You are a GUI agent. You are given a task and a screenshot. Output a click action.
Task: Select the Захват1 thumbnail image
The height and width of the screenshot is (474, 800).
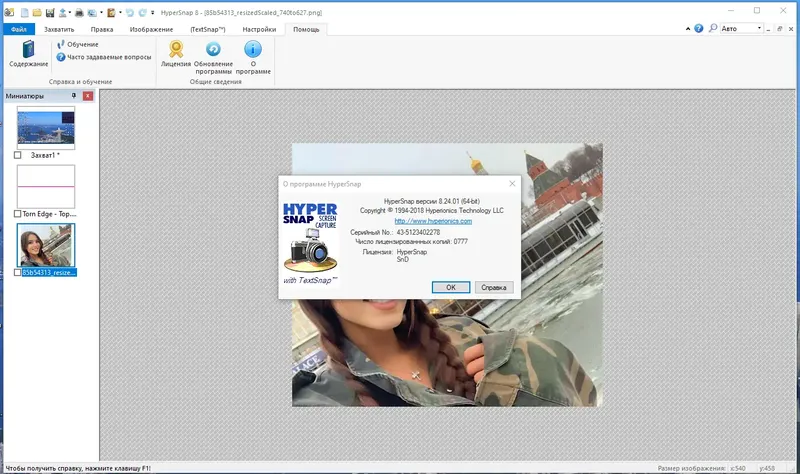pos(46,128)
